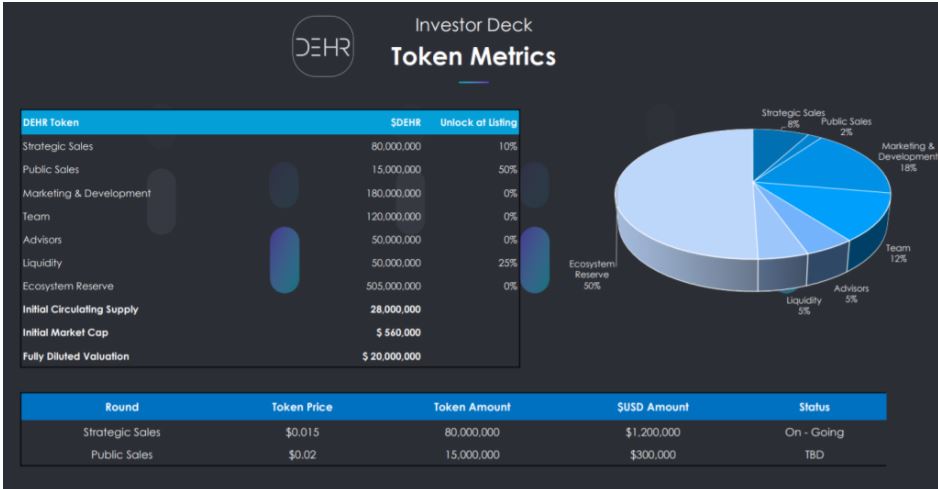Click the "Public Sales 2%" pie chart label
This screenshot has width=938, height=489.
coord(846,127)
